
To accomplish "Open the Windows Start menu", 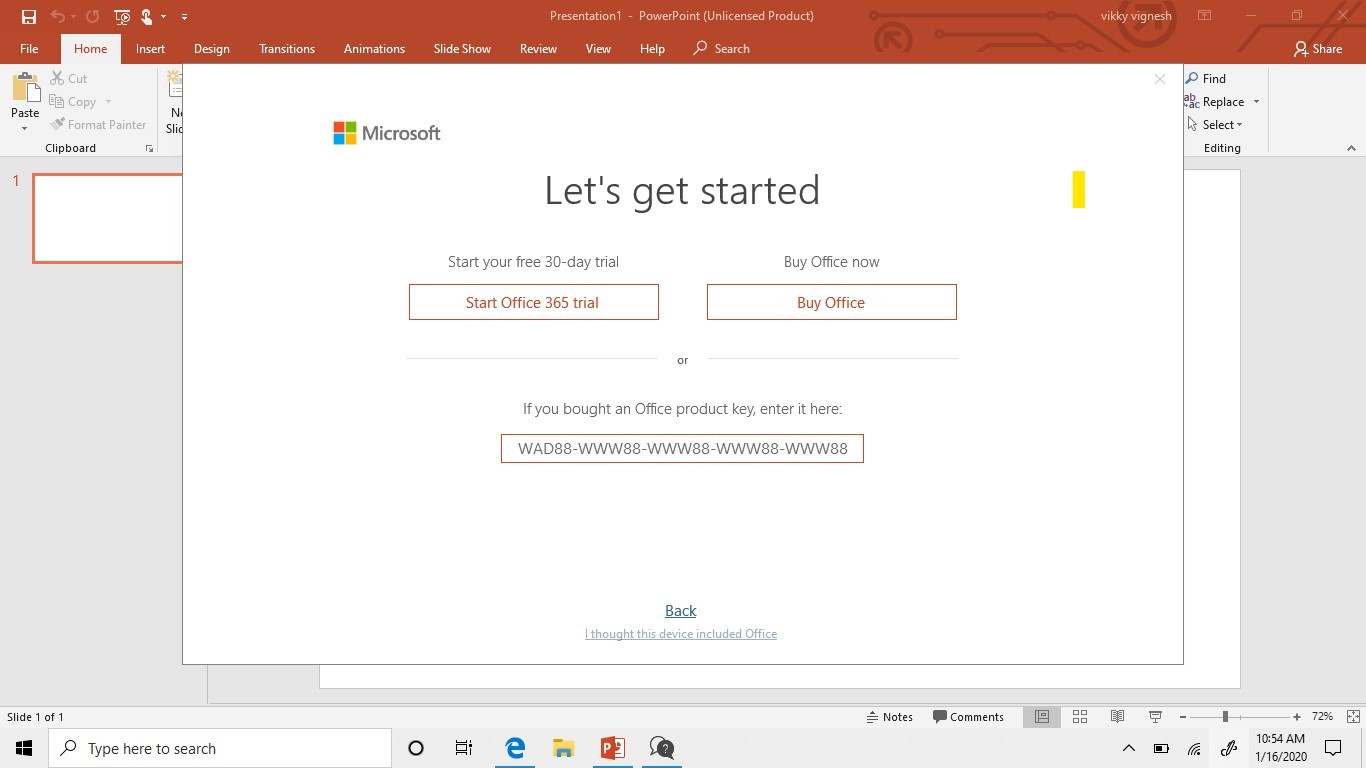I will 24,748.
